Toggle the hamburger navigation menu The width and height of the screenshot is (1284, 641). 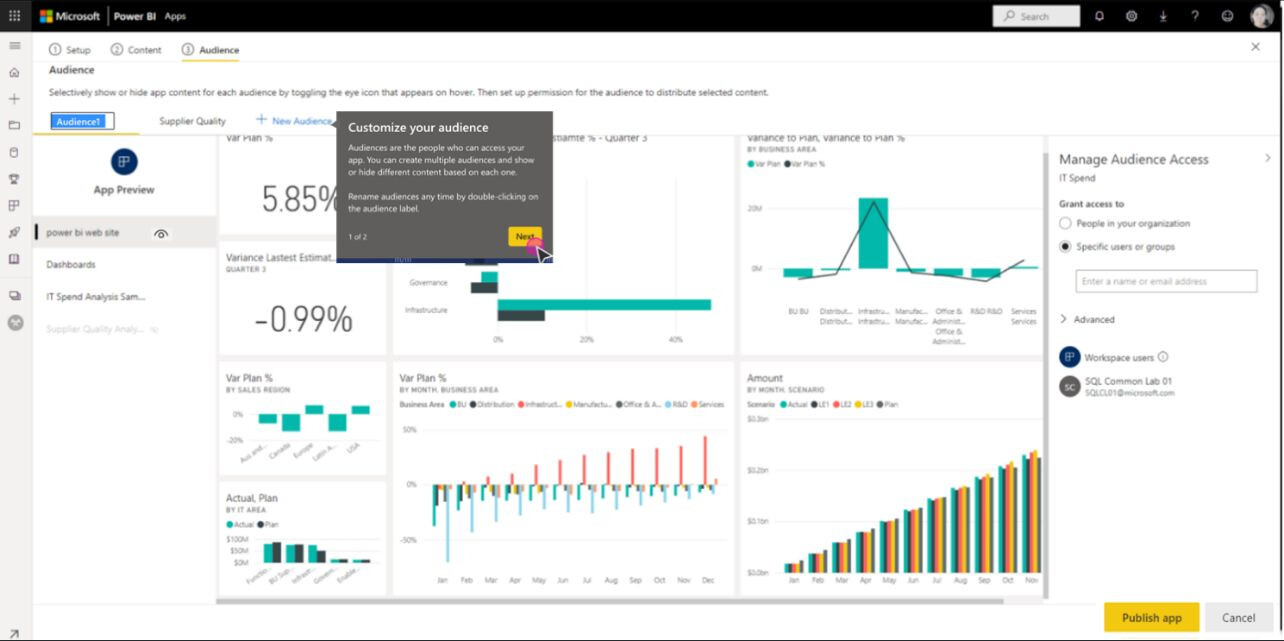[14, 46]
